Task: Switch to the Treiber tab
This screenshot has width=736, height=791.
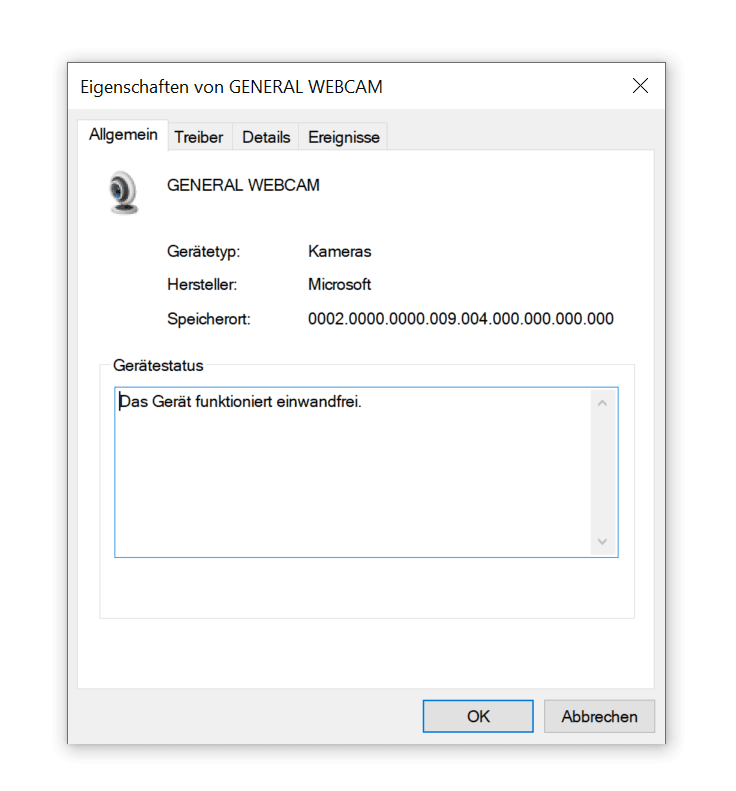Action: [x=199, y=137]
